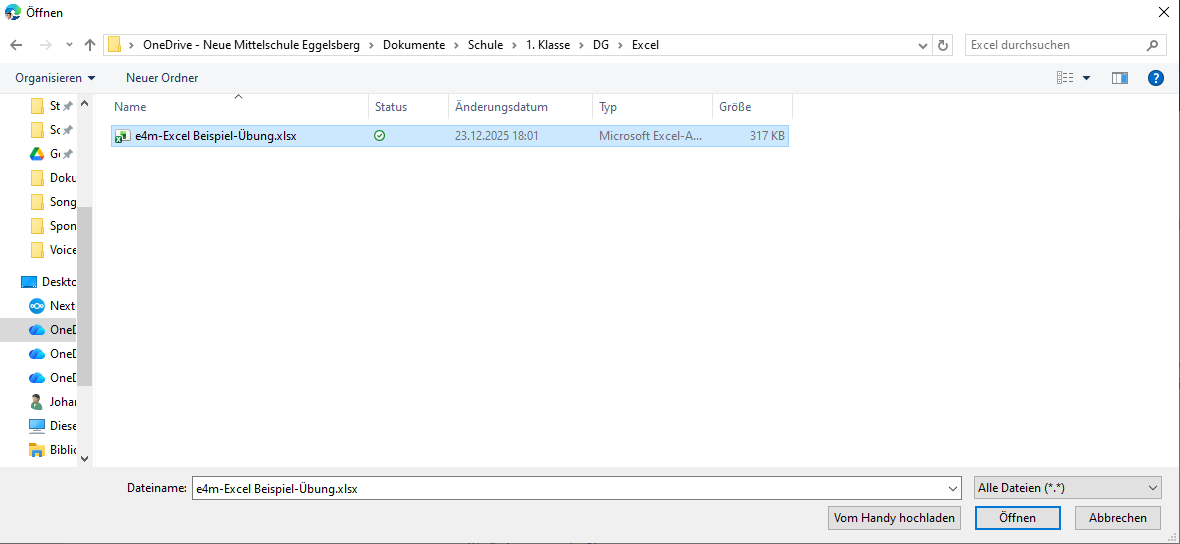Sort files by Größe column header

[735, 107]
